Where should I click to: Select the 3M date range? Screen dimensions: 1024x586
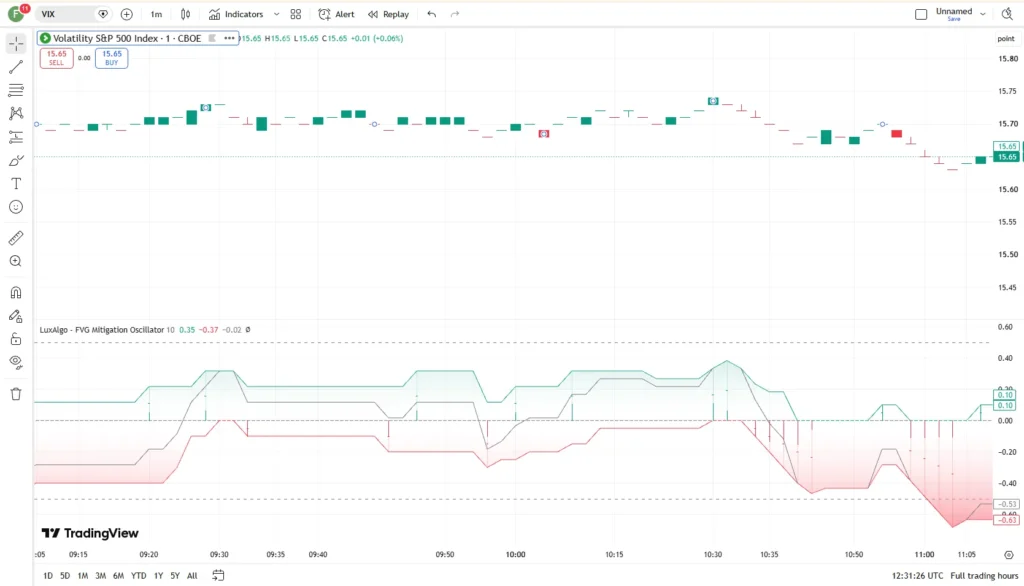pos(101,576)
